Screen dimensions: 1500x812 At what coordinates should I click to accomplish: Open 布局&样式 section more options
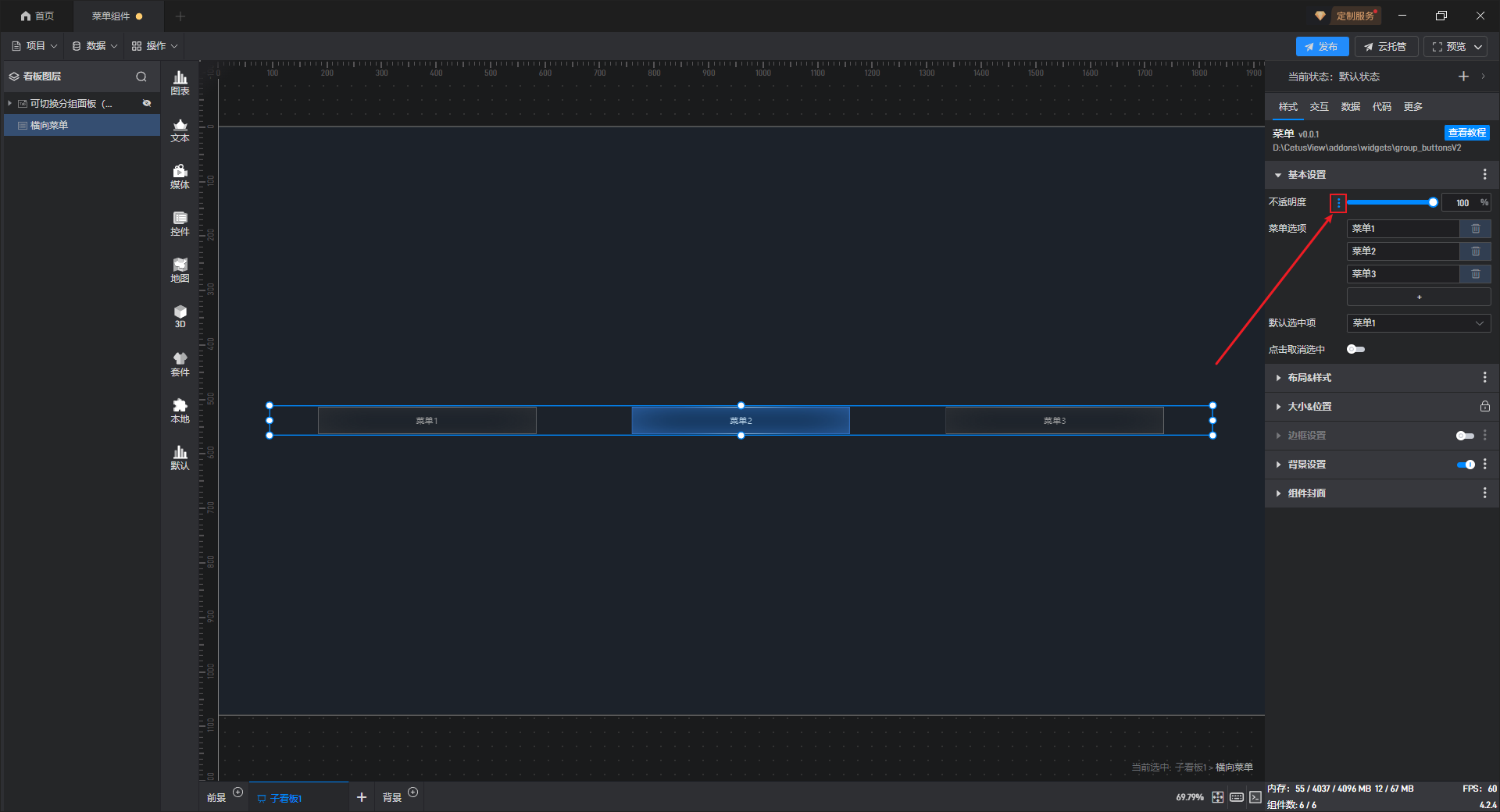pos(1485,378)
